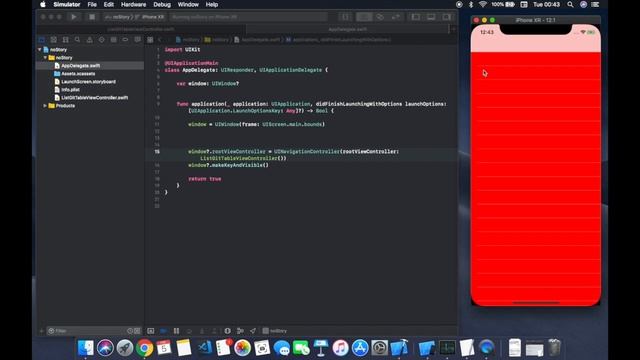Open App Store from the Dock

pos(360,348)
